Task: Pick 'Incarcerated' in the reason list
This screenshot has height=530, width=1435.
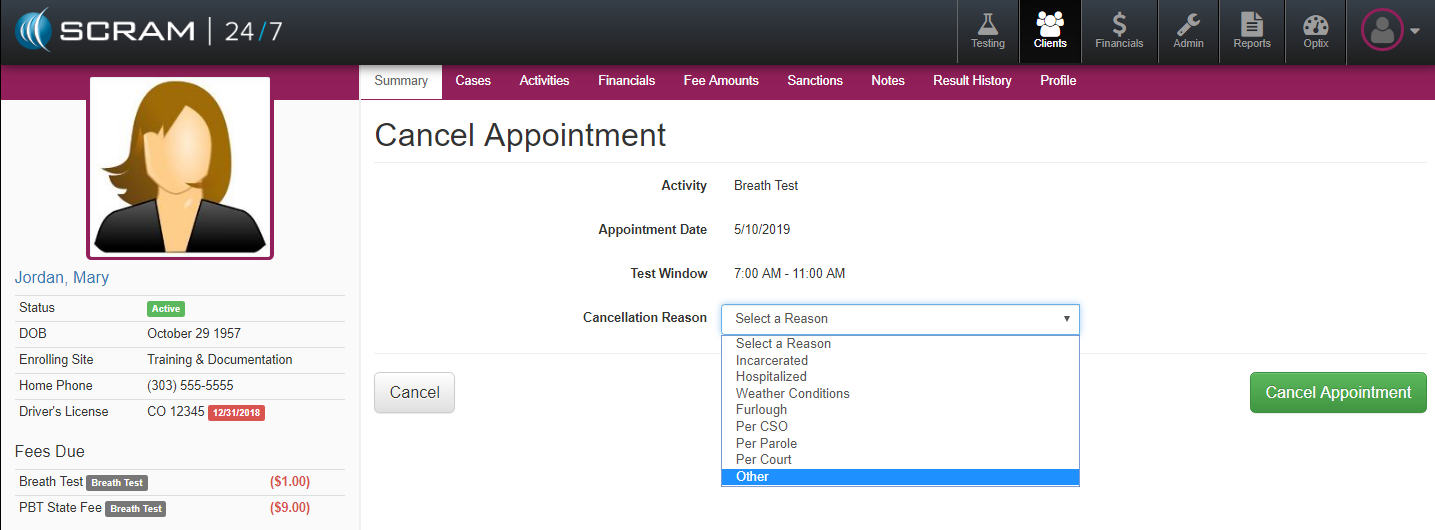Action: tap(772, 361)
